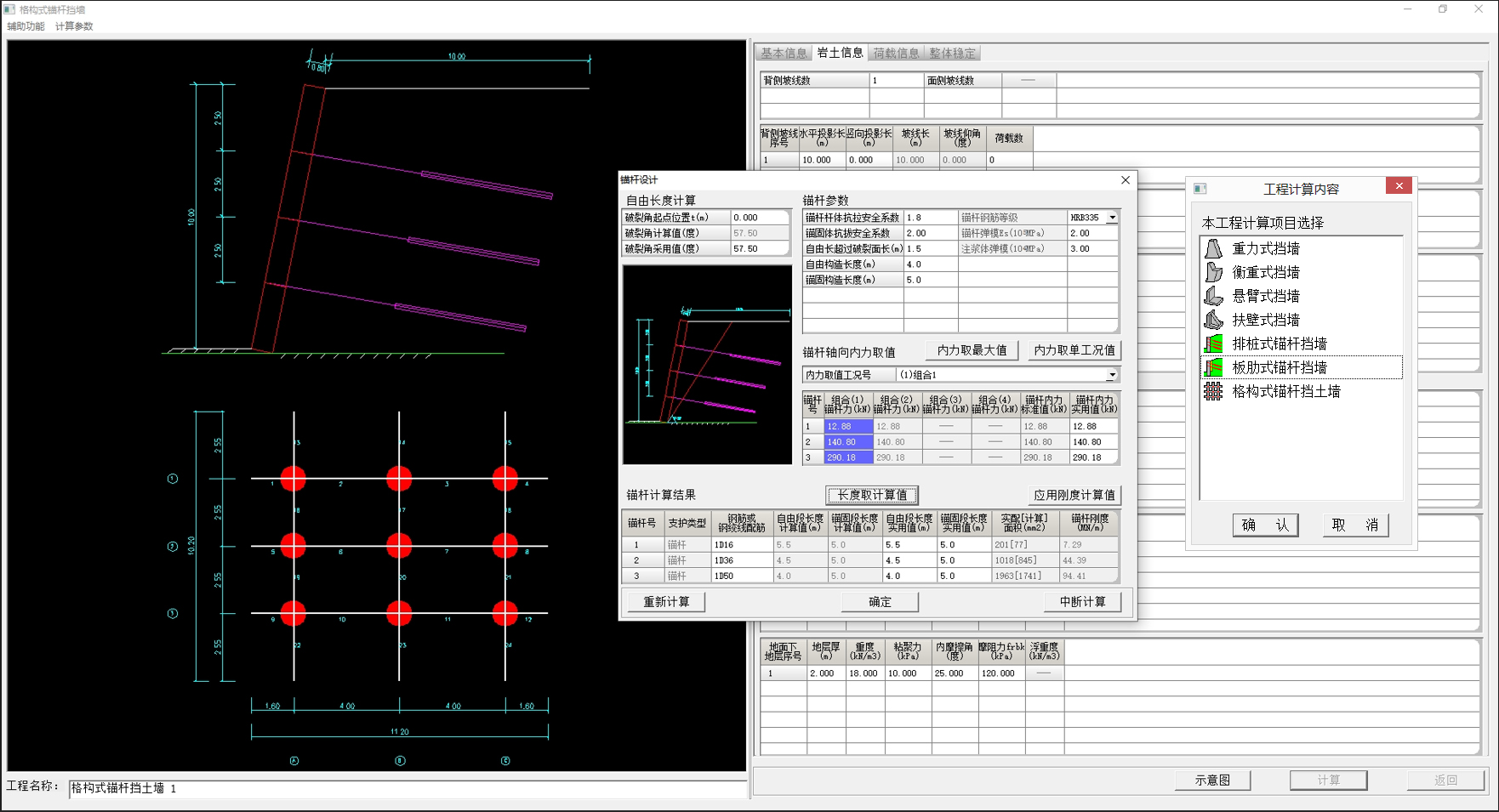
Task: Select the highlighted 290.18 force cell
Action: click(847, 457)
